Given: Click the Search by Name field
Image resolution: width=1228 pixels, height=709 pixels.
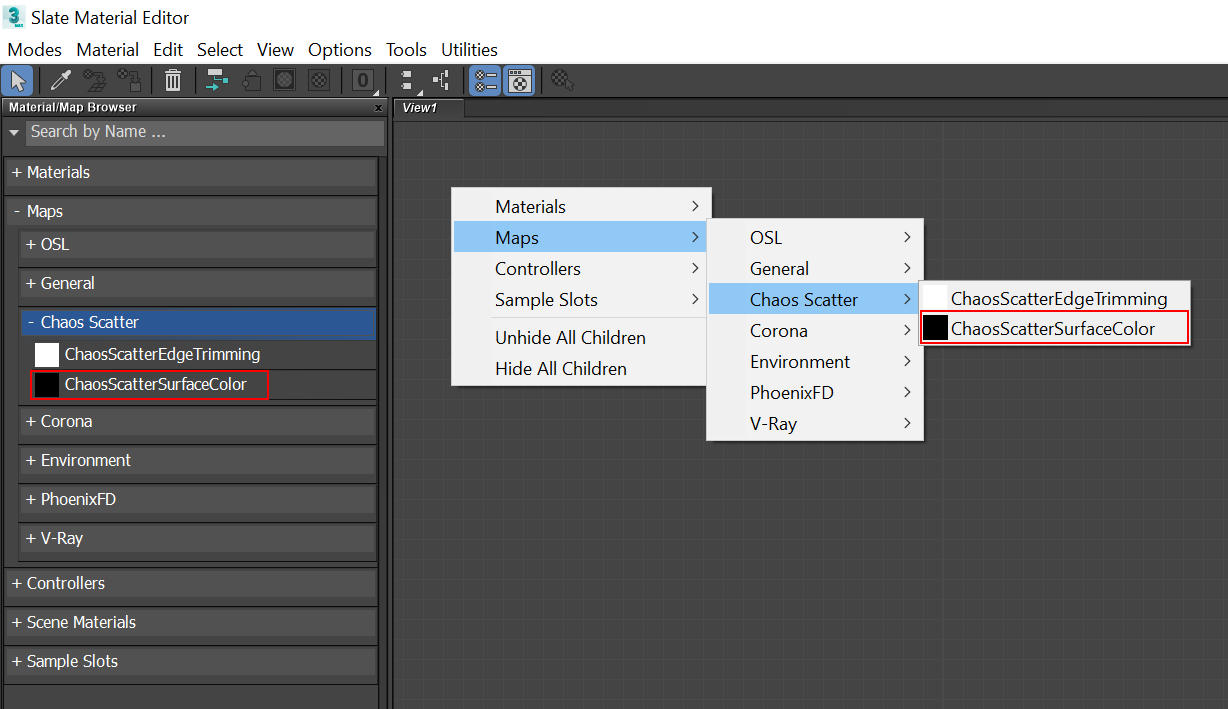Looking at the screenshot, I should [205, 132].
